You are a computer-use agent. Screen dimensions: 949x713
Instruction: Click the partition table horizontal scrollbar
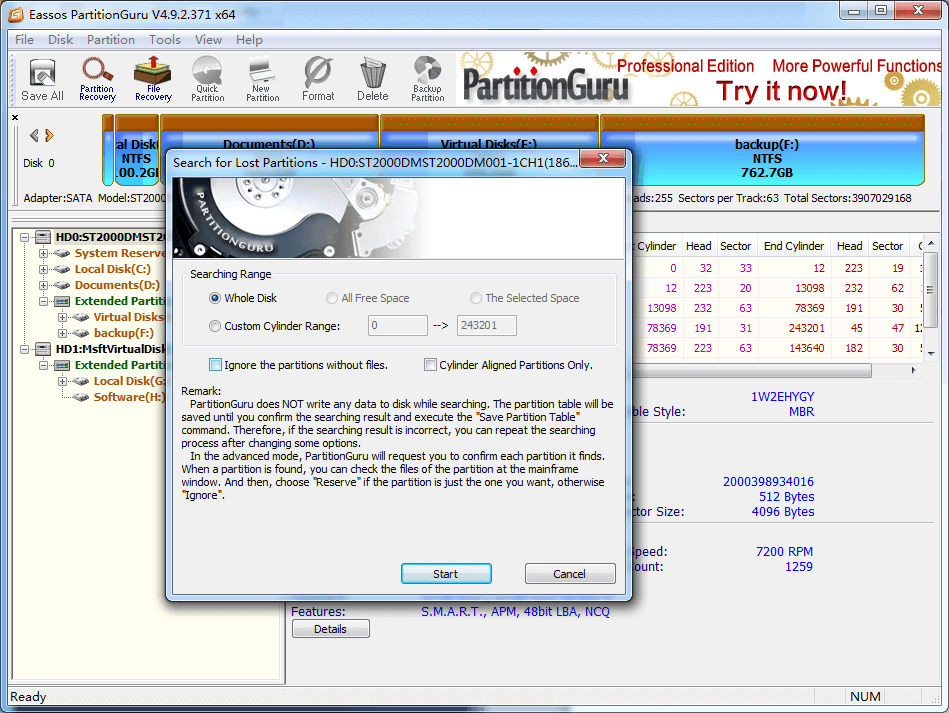point(751,370)
